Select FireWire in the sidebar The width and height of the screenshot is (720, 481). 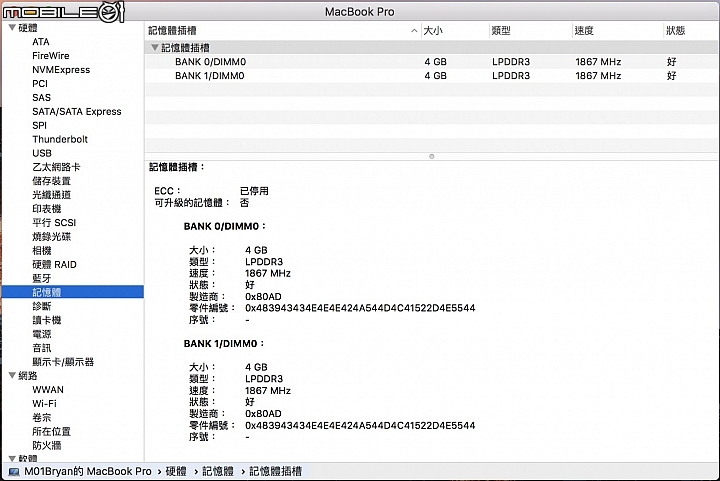[x=51, y=56]
